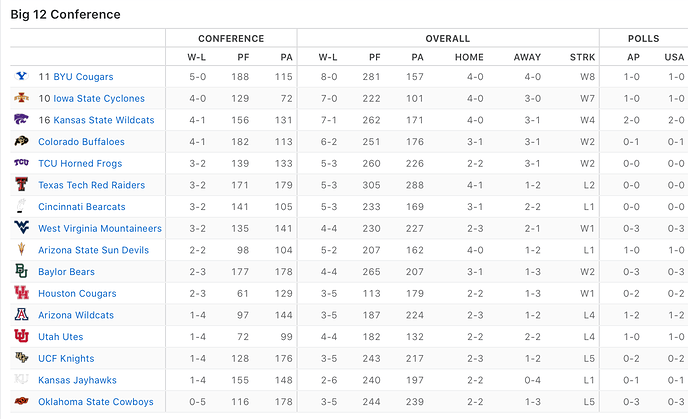Screen dimensions: 690x419
Task: Click the Big 12 Conference heading
Action: 65,14
